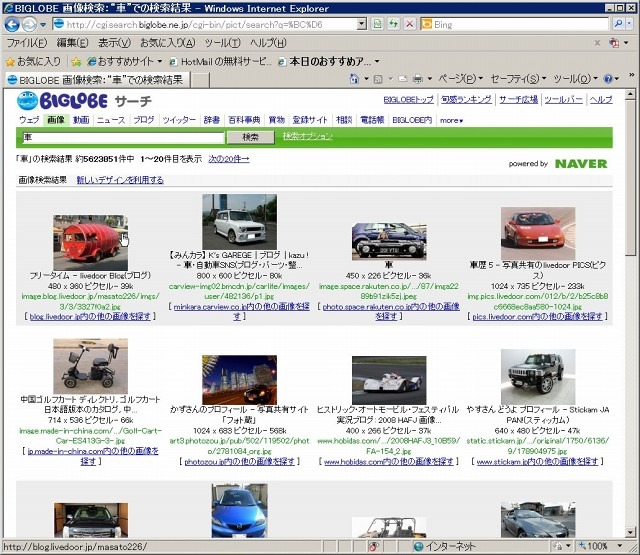The width and height of the screenshot is (640, 555).
Task: Open the ツール(T) menu in menu bar
Action: (x=222, y=43)
